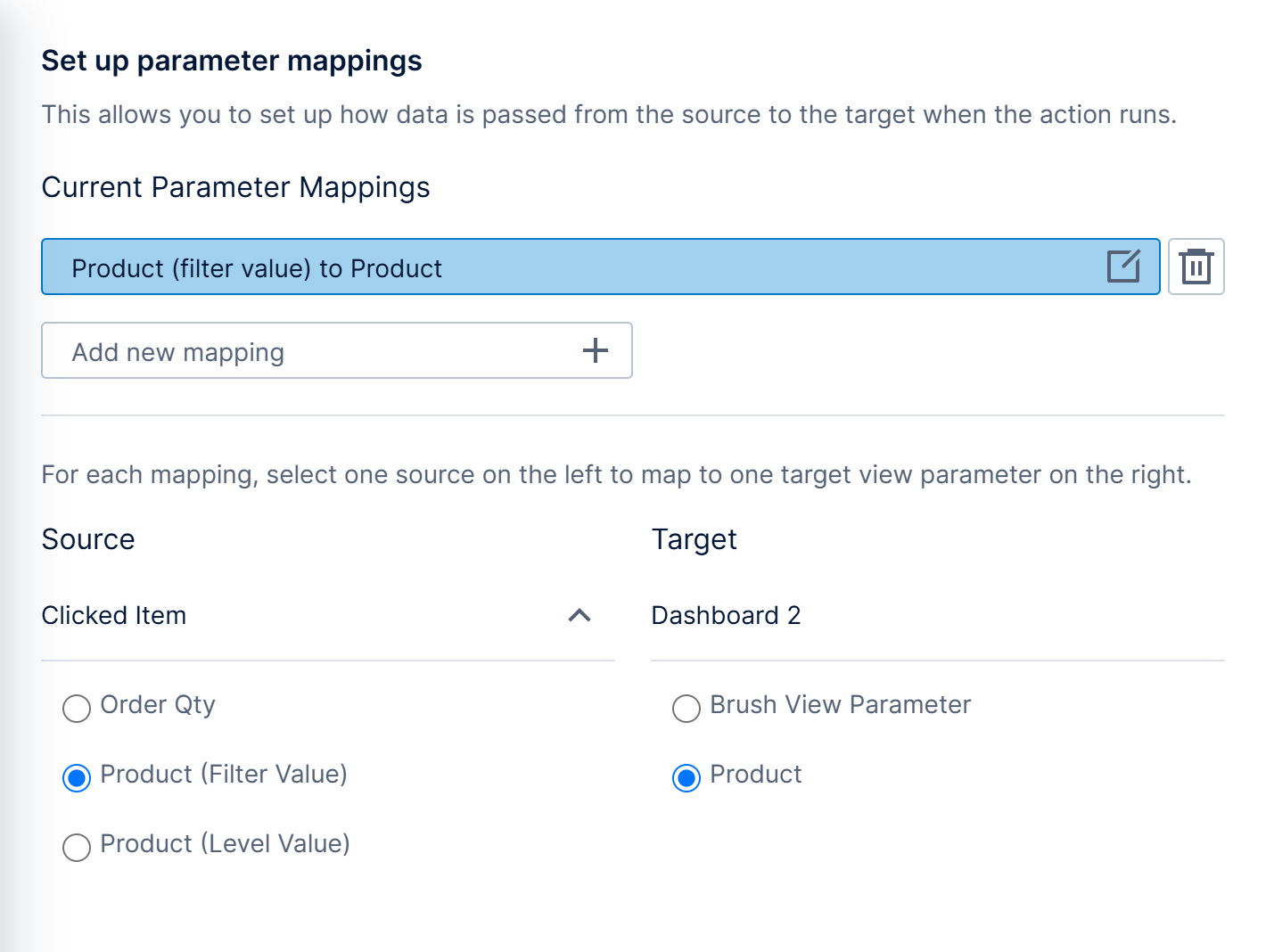Click the Source column heading
Screen dimensions: 1274x952
tap(88, 539)
